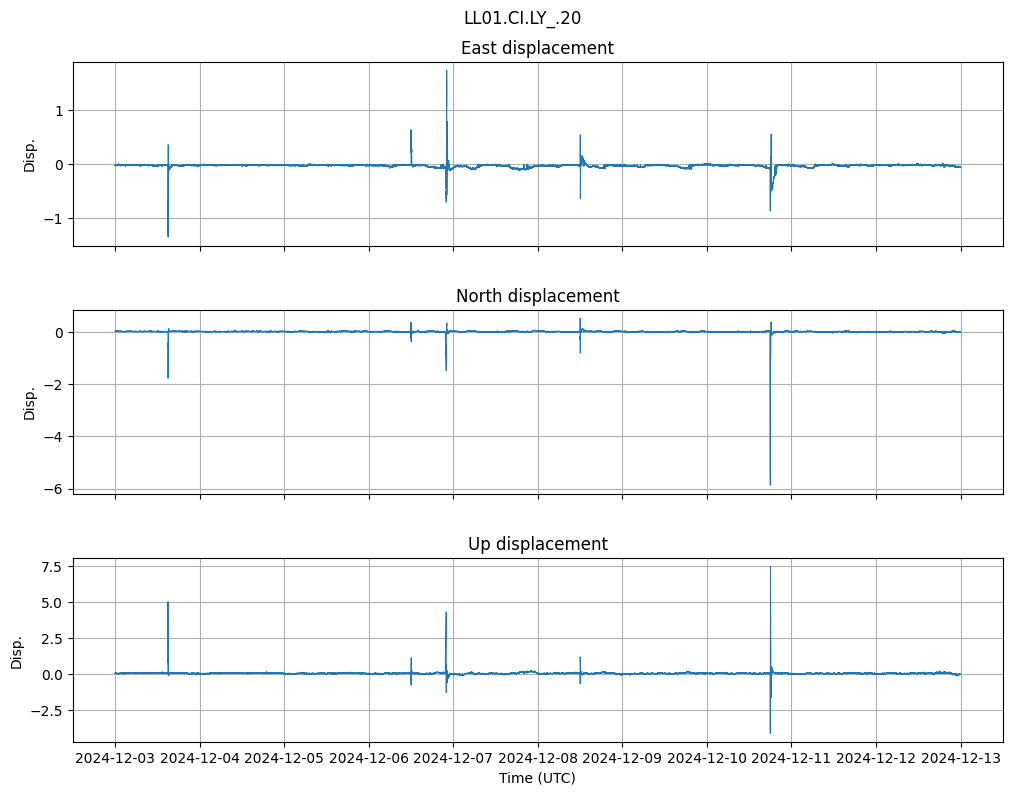Screen dimensions: 1012x795
Task: Click the Up displacement subplot title
Action: [537, 544]
